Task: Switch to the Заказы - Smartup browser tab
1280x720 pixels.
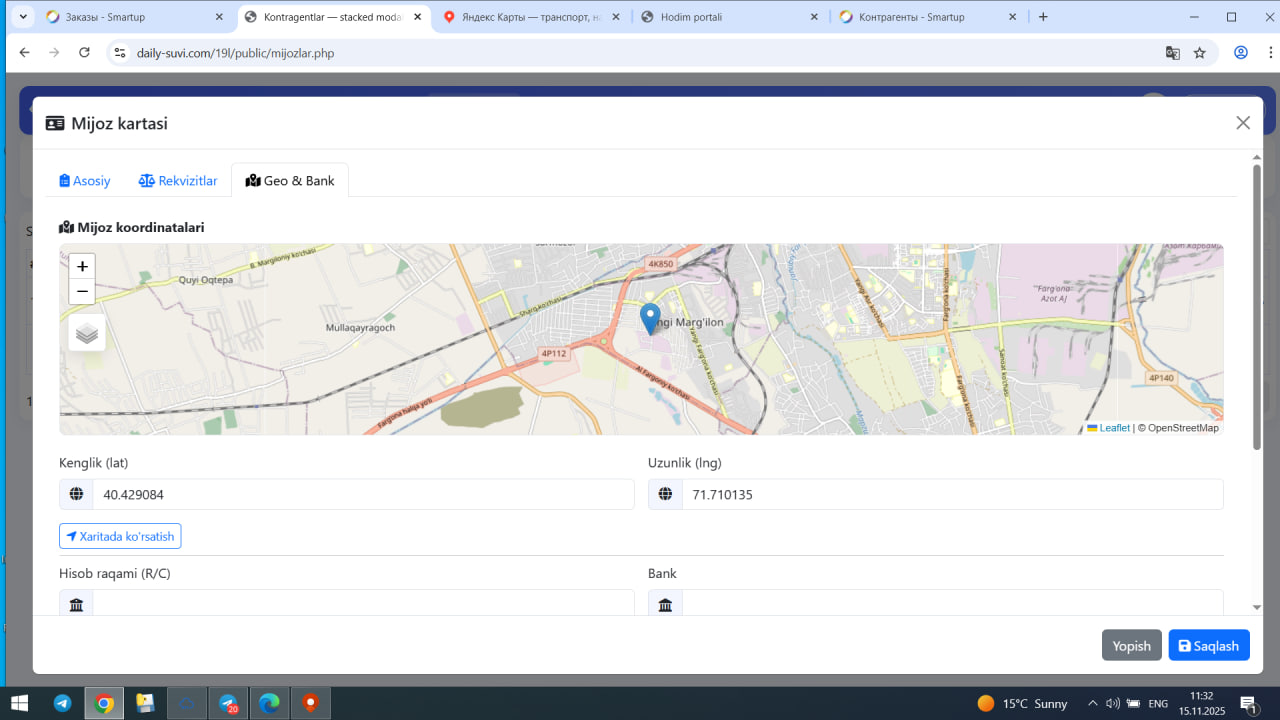Action: 136,17
